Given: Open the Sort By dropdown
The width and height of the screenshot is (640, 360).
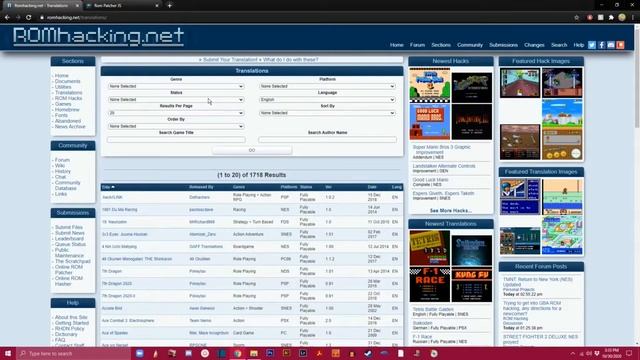Looking at the screenshot, I should (327, 113).
